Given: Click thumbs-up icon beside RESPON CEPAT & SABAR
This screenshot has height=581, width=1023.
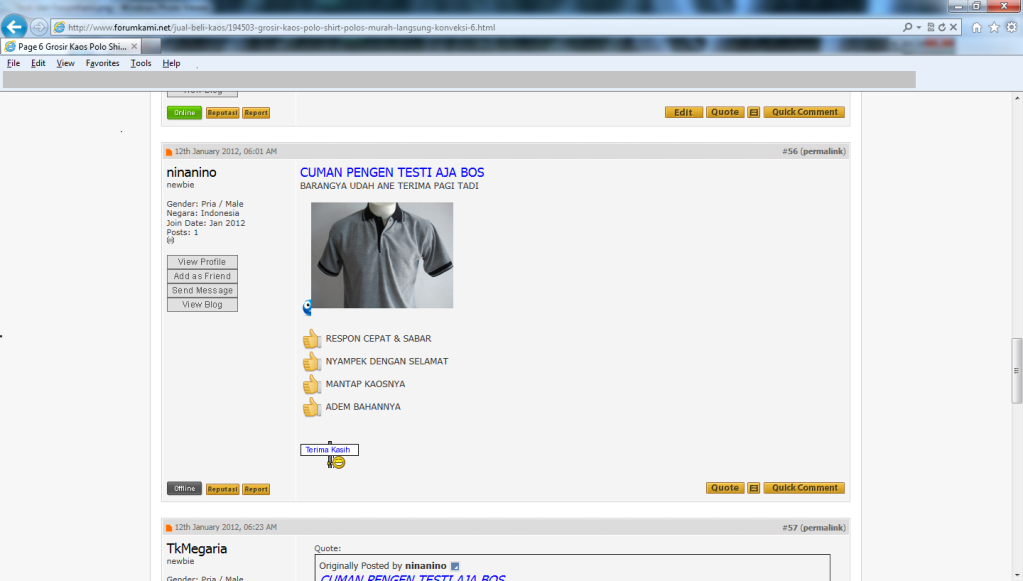Looking at the screenshot, I should [311, 338].
